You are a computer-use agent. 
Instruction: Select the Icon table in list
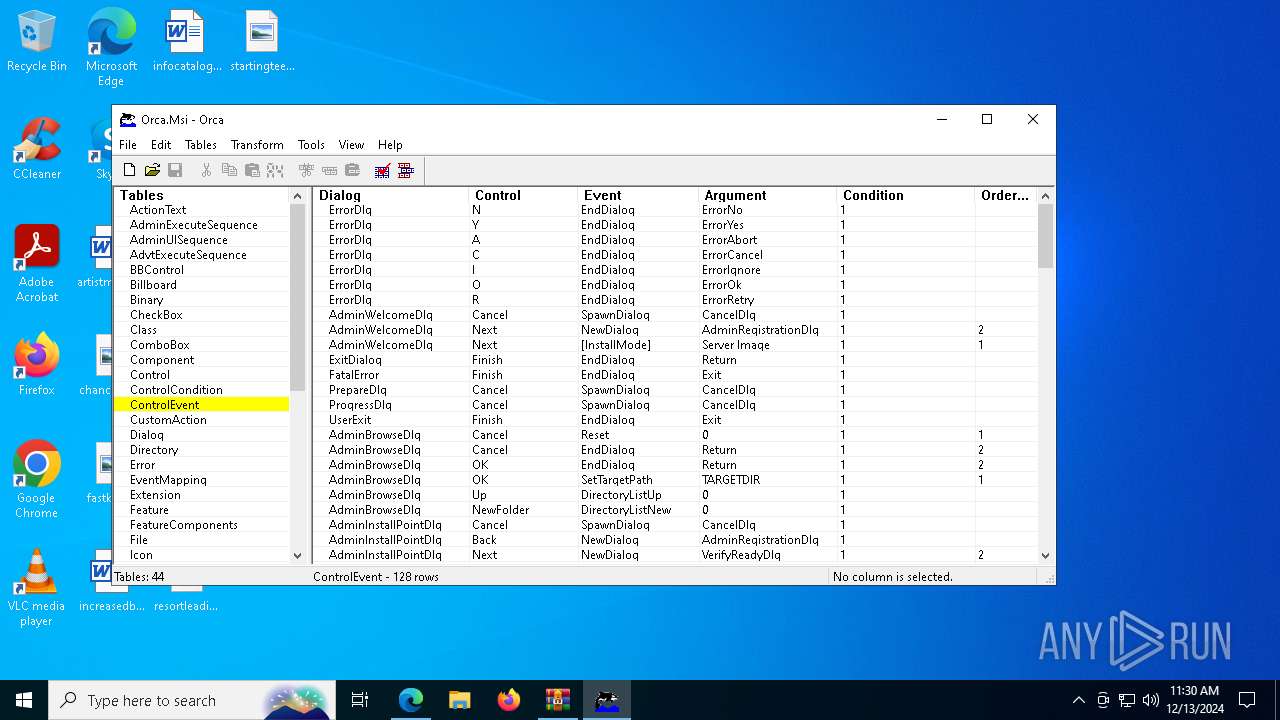141,555
